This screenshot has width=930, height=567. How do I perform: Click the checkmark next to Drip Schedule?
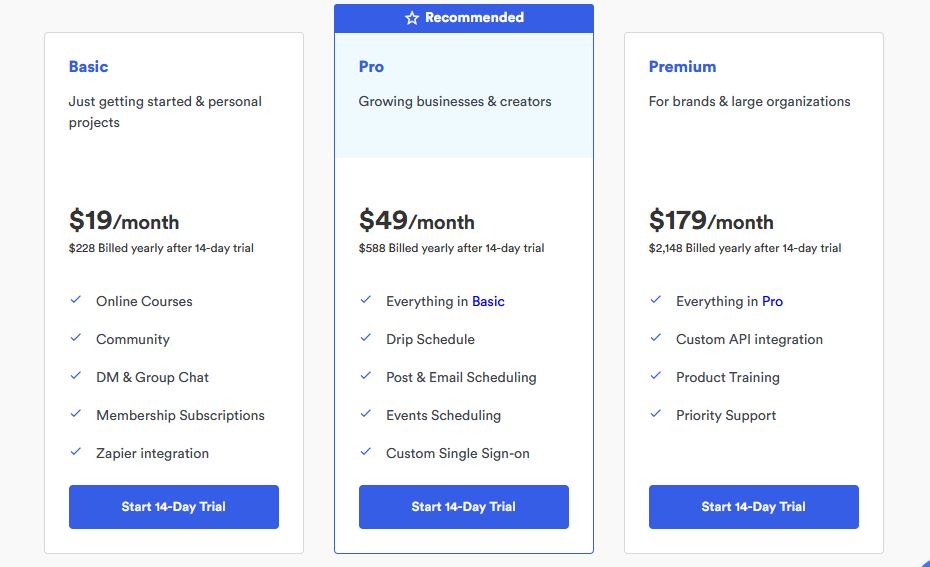click(x=366, y=338)
